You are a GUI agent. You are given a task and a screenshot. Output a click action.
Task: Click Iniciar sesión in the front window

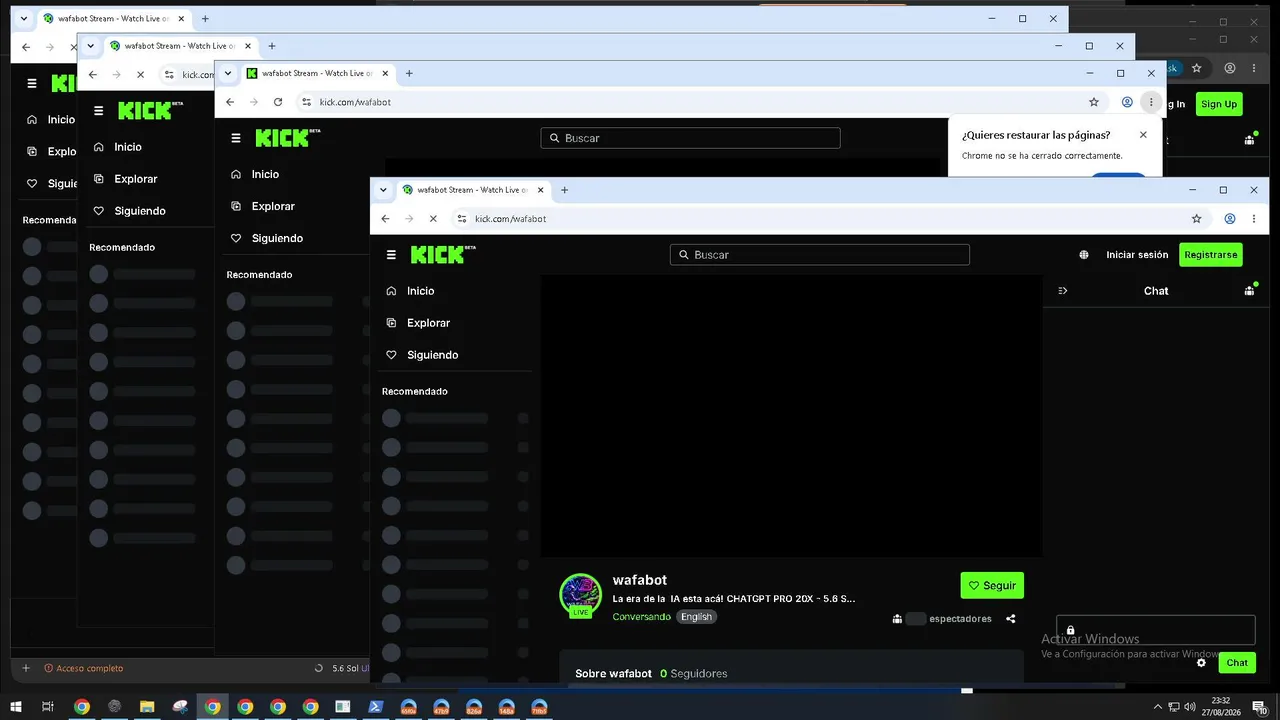[x=1137, y=255]
